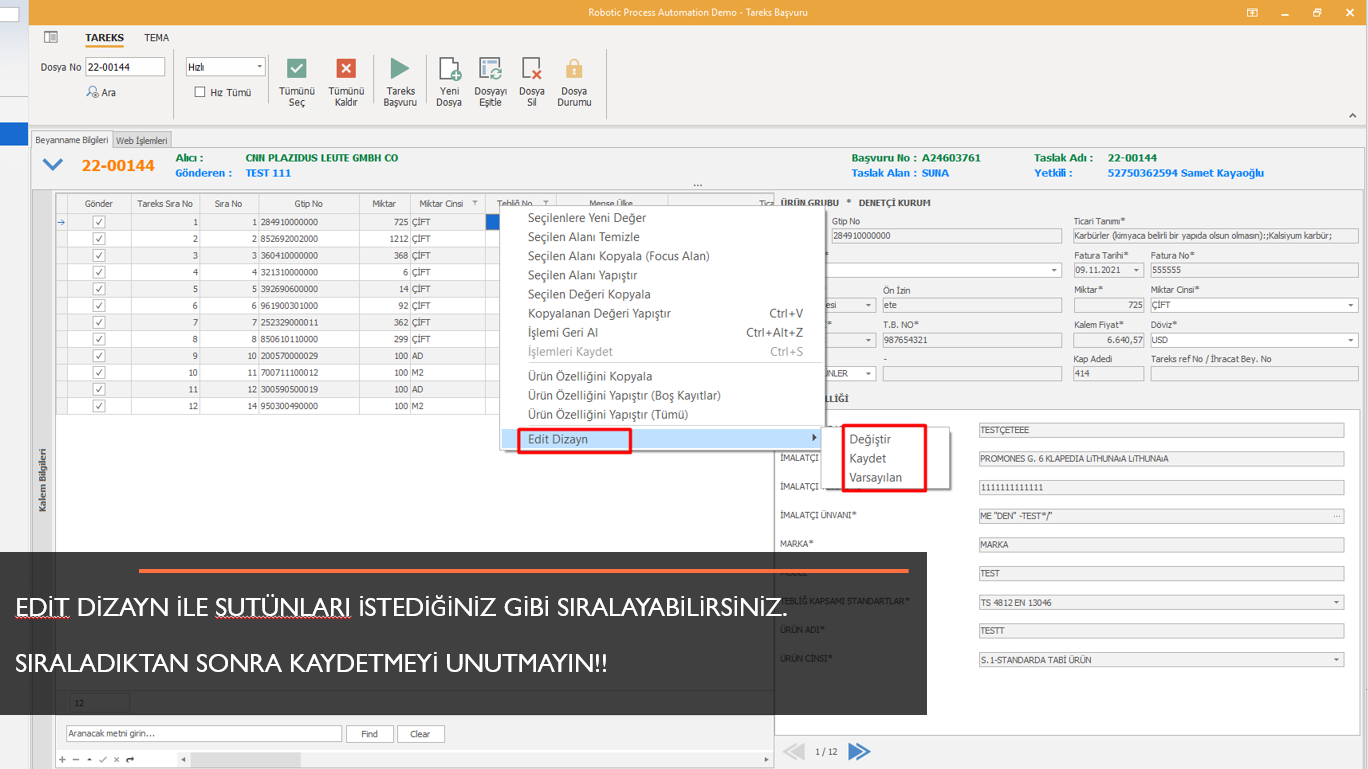The width and height of the screenshot is (1368, 769).
Task: Click the minus delete-row navigator icon
Action: (75, 760)
